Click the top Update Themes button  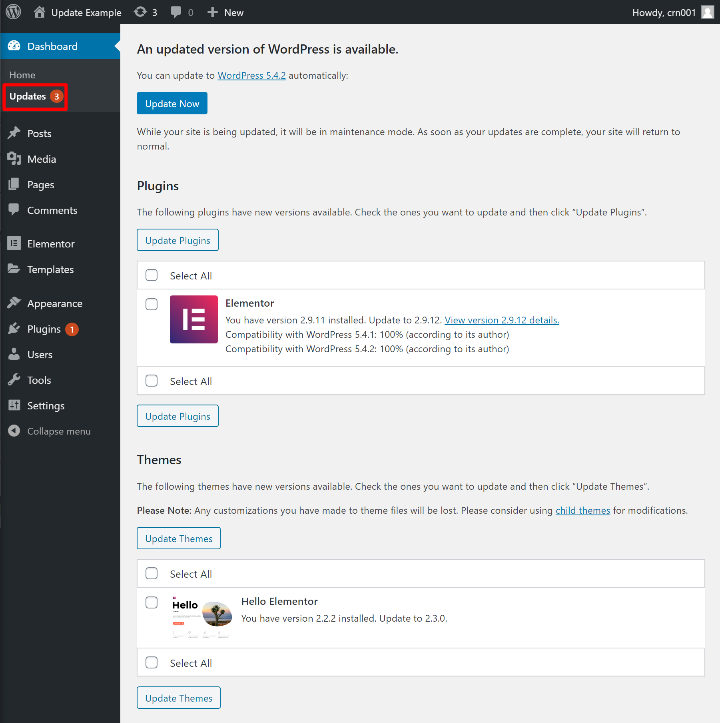[x=178, y=539]
